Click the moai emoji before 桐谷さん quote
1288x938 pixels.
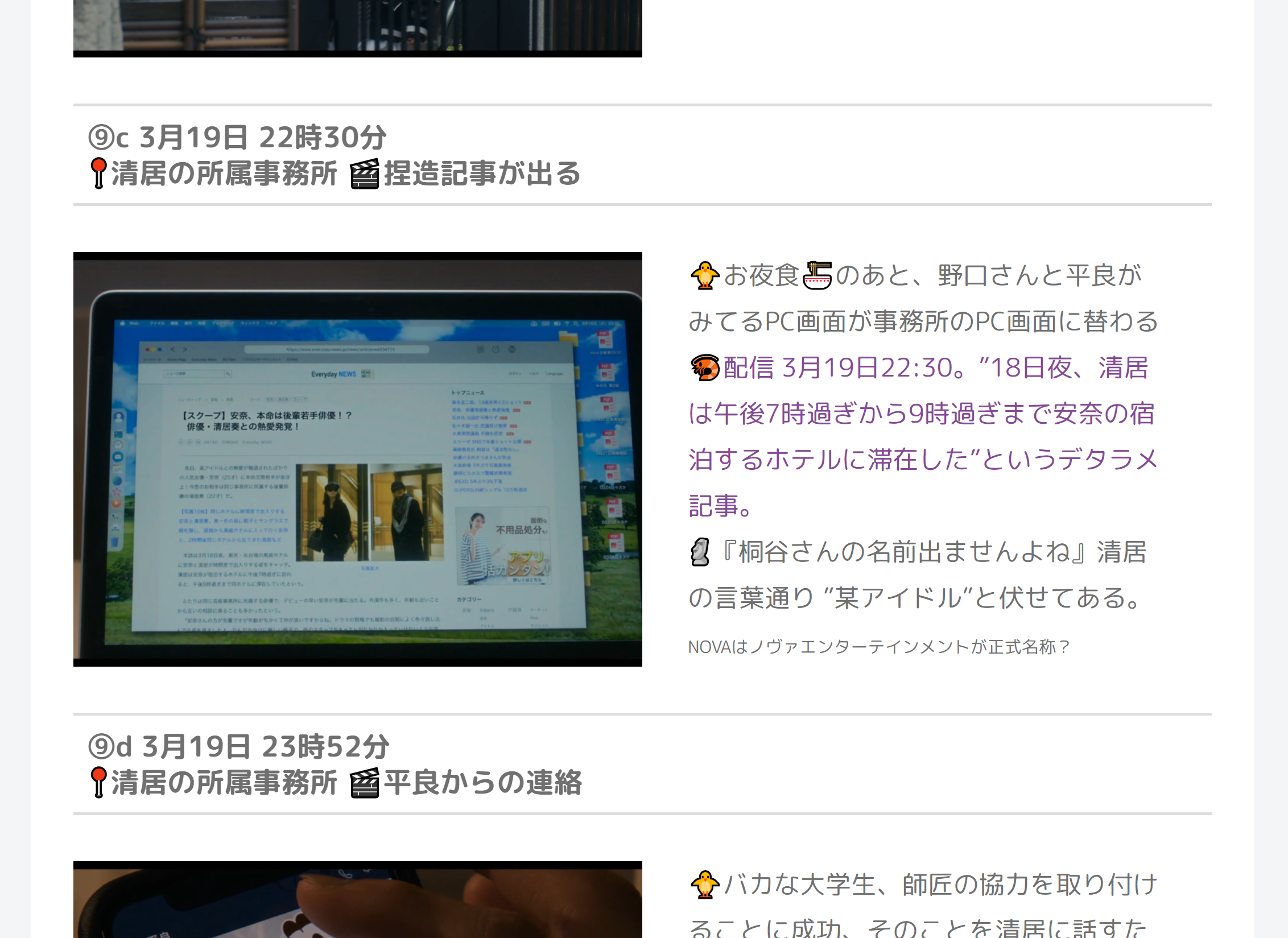tap(700, 552)
